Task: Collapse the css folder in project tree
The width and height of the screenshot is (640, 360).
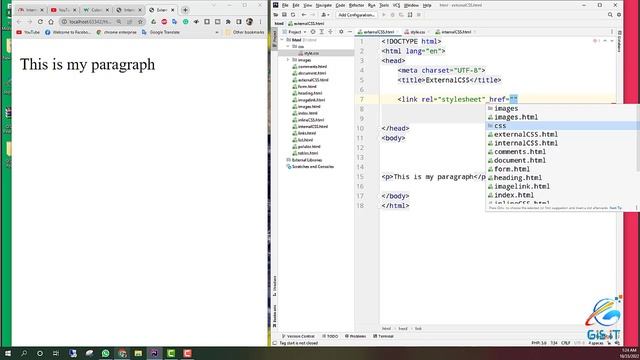Action: click(x=288, y=47)
